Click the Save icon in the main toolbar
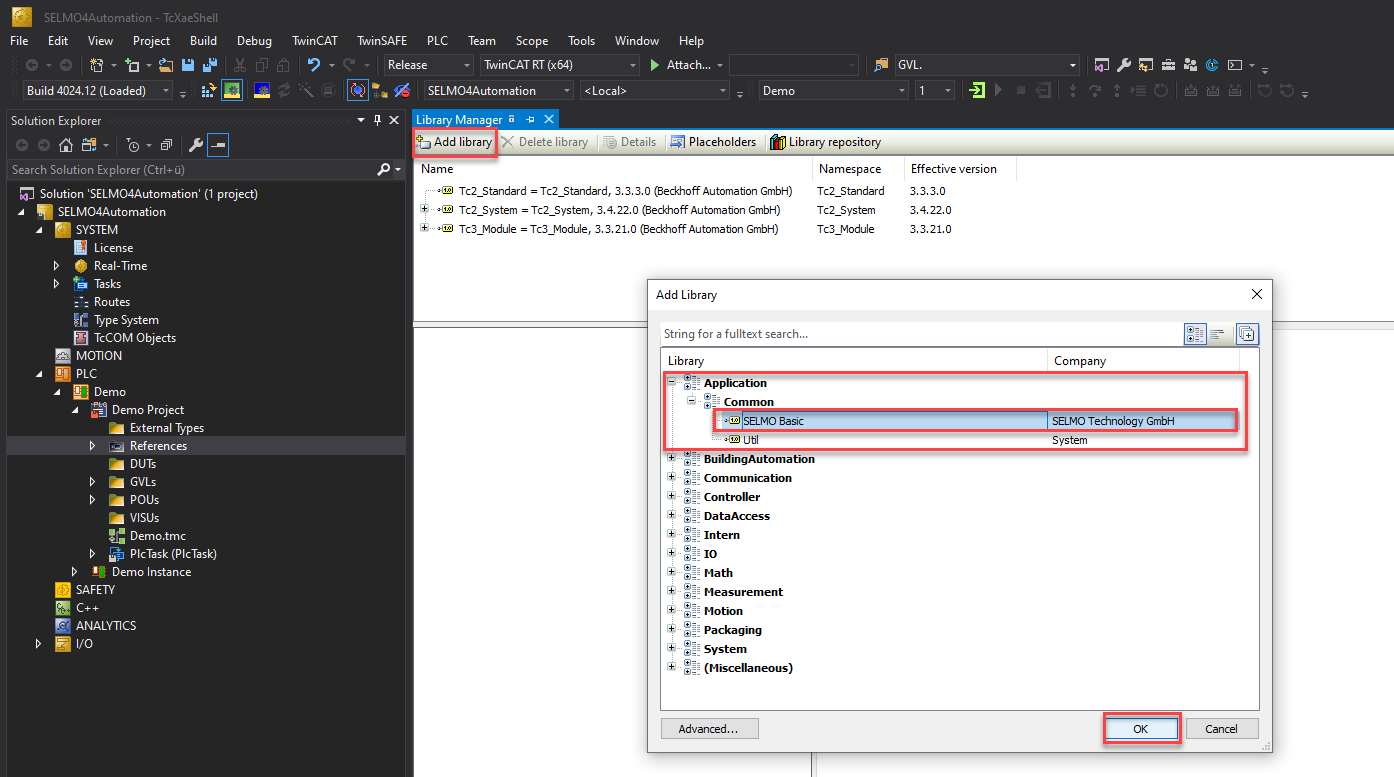 (x=187, y=66)
